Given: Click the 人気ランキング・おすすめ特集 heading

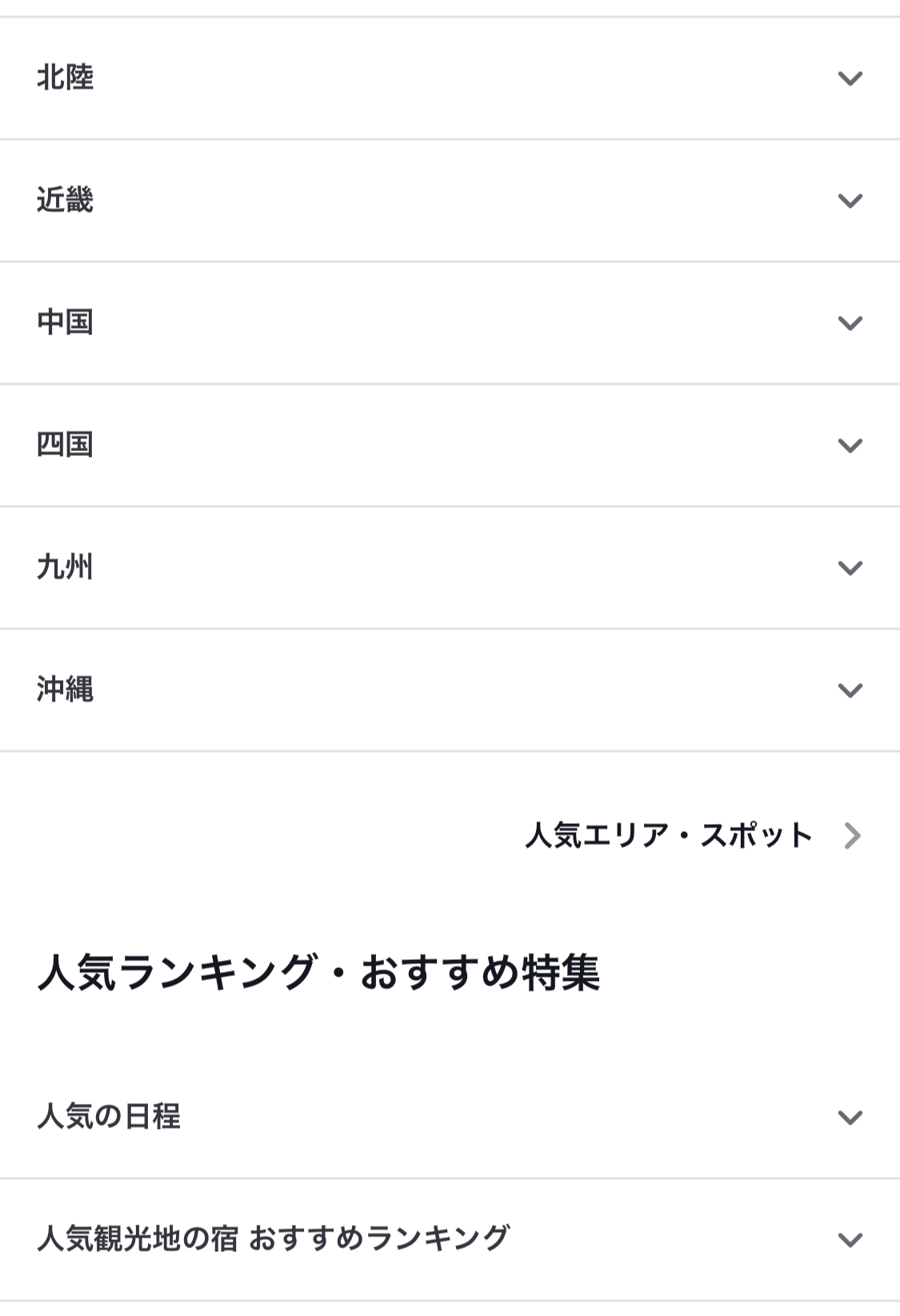Looking at the screenshot, I should tap(318, 974).
